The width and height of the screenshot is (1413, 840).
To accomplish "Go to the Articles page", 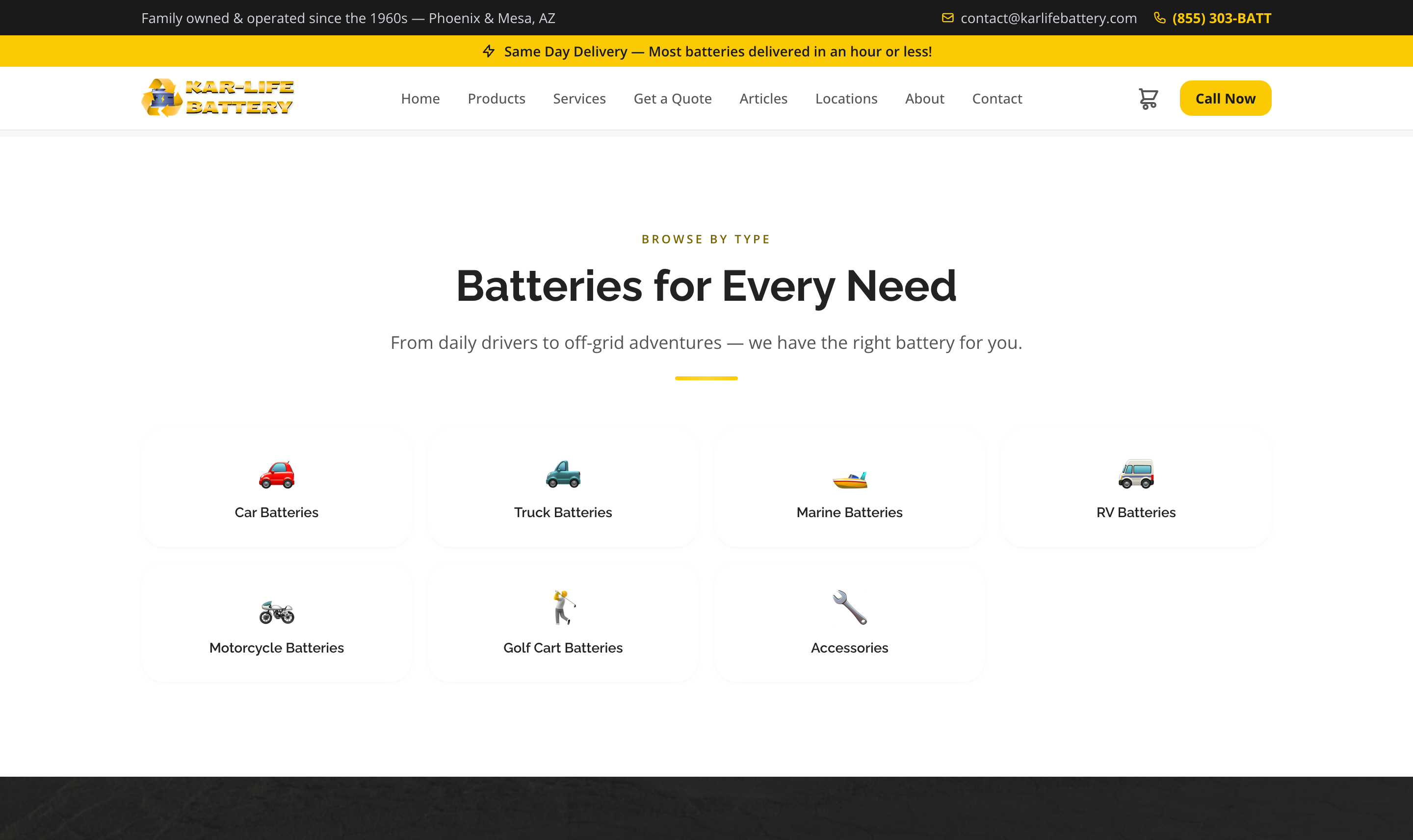I will pos(763,98).
